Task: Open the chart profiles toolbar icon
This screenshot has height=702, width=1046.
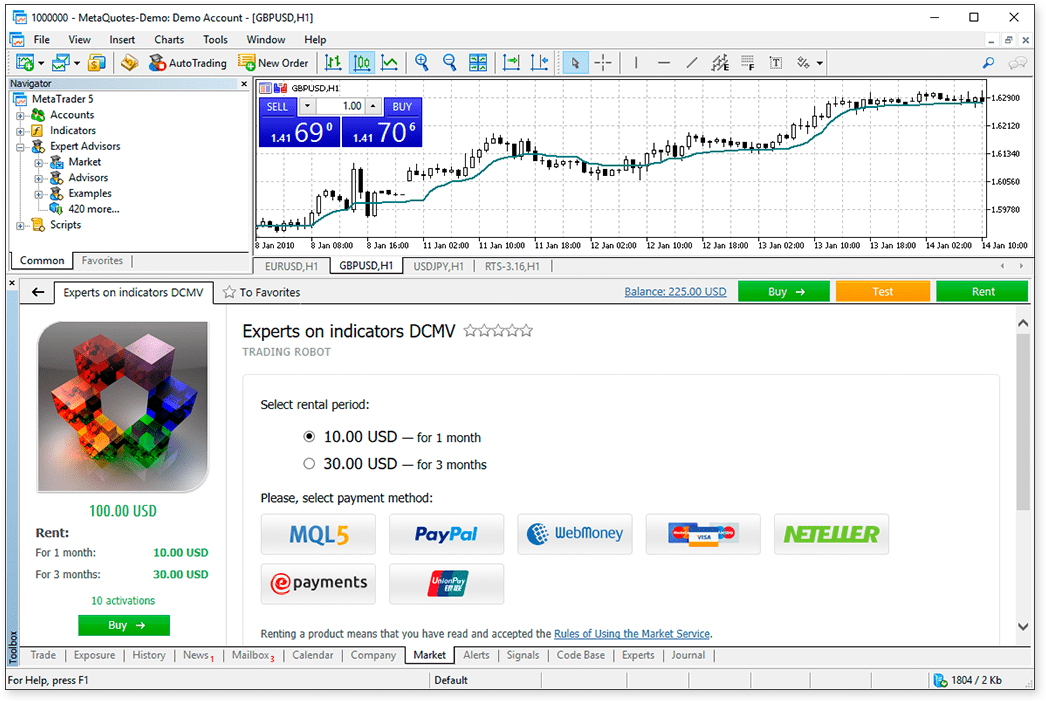Action: [61, 63]
